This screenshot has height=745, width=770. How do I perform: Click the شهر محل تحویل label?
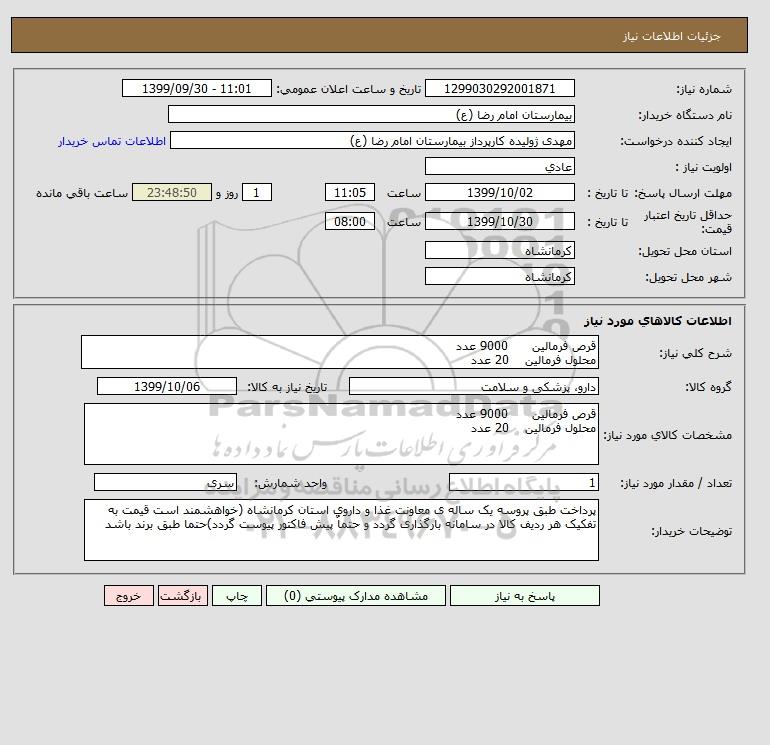coord(688,277)
